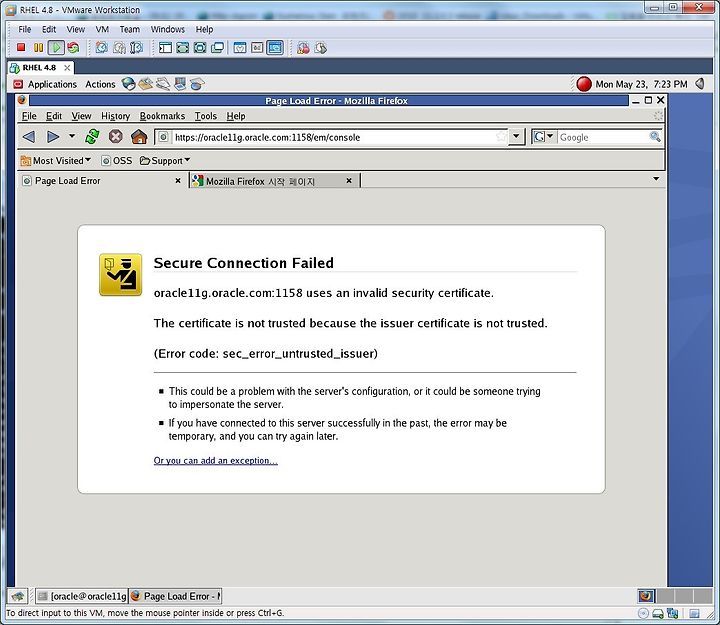This screenshot has width=720, height=625.
Task: Expand the Support bookmarks folder
Action: click(165, 161)
